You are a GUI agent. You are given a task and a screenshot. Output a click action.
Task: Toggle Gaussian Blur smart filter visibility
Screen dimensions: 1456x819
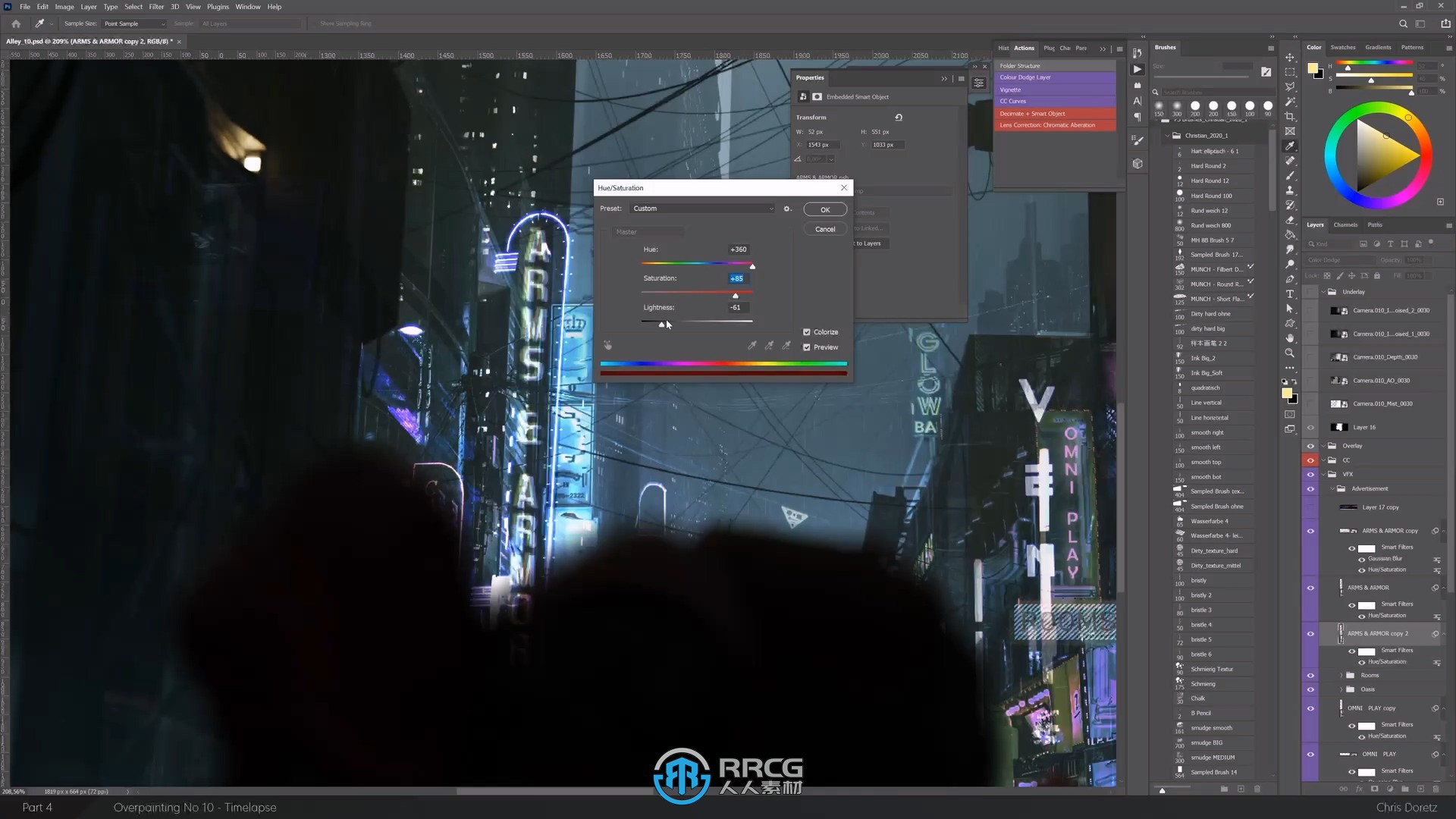(x=1362, y=559)
